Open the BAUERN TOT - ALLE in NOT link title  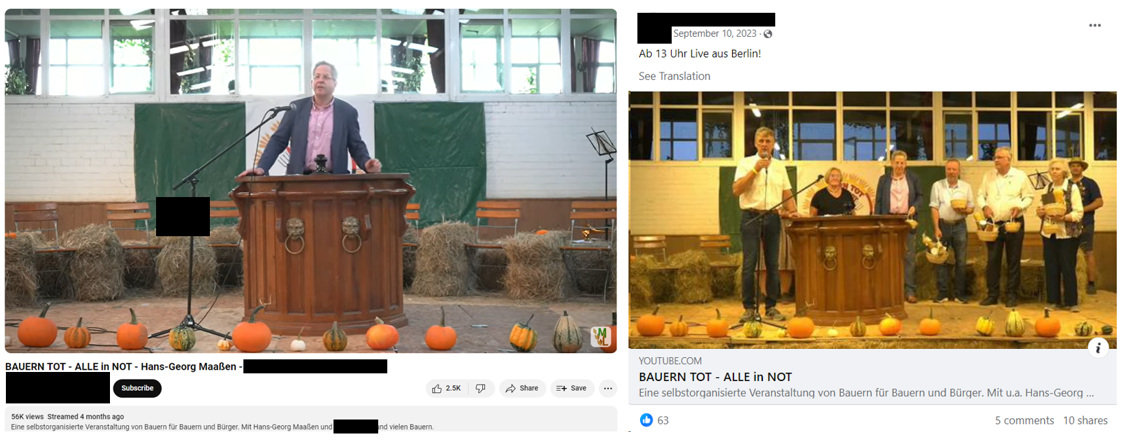click(x=715, y=377)
